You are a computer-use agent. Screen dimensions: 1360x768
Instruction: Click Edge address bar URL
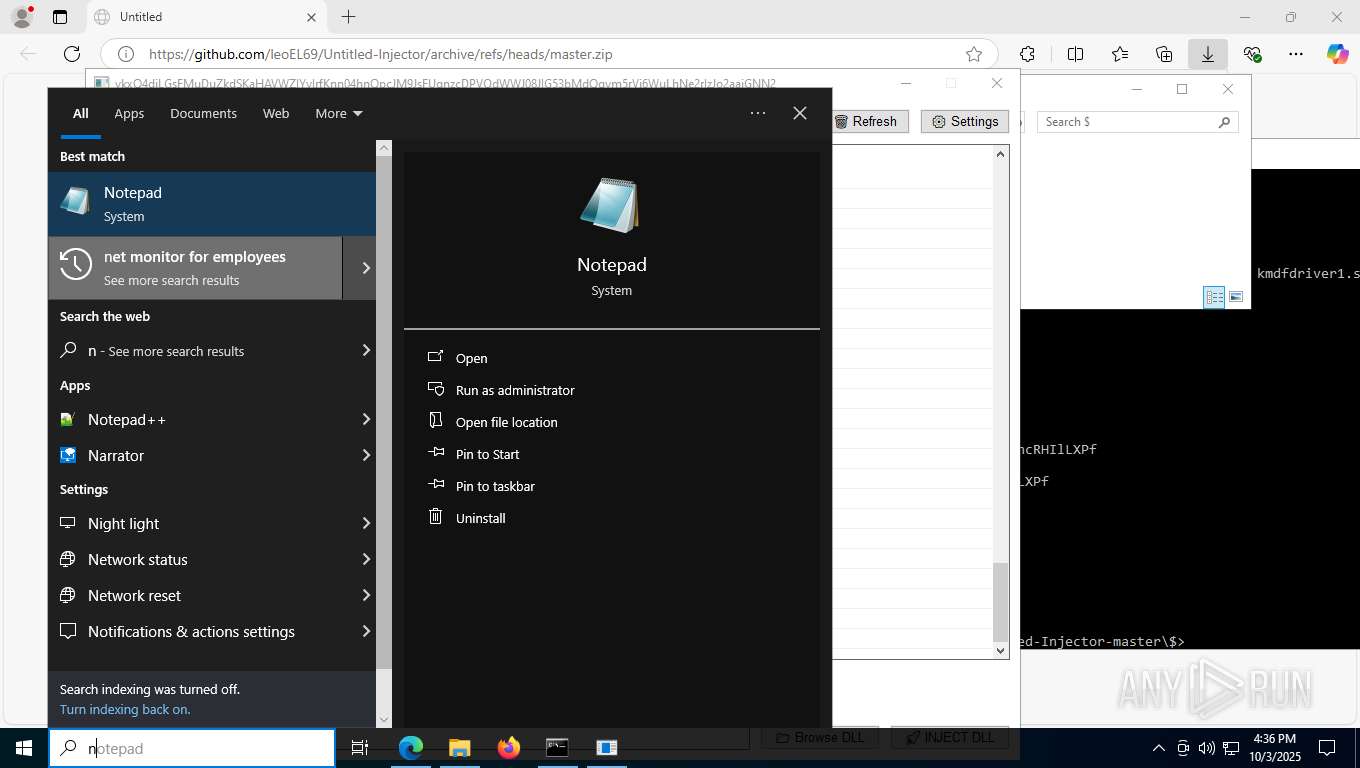tap(381, 55)
